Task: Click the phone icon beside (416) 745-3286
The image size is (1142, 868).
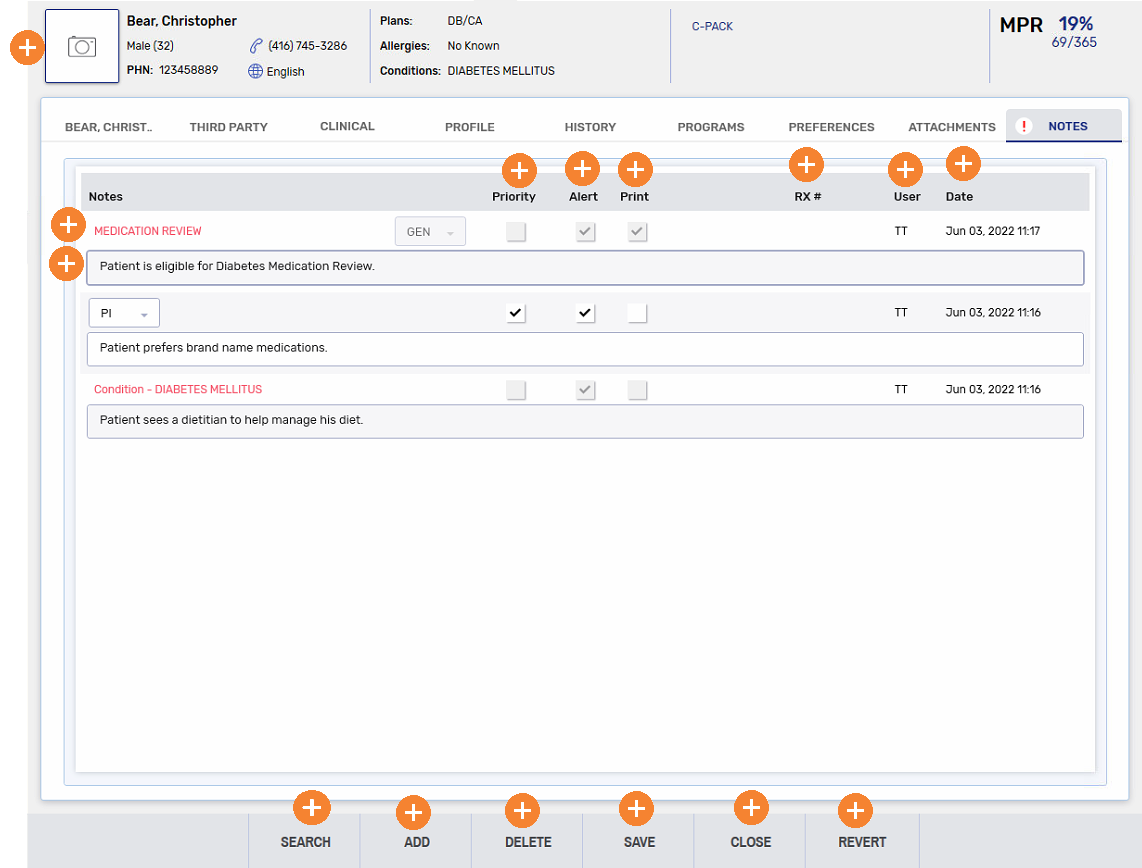Action: pos(256,46)
